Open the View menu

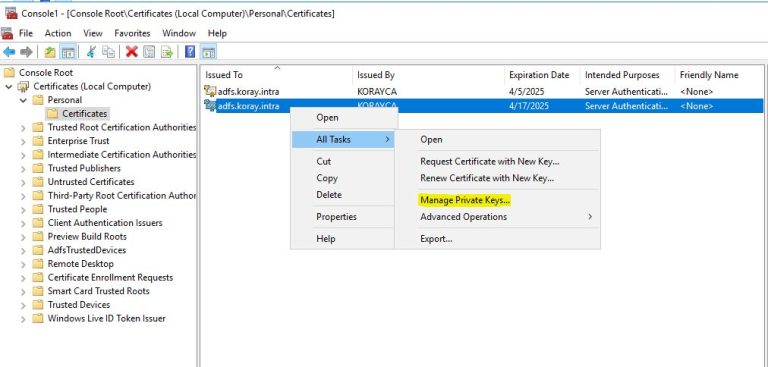[x=93, y=33]
